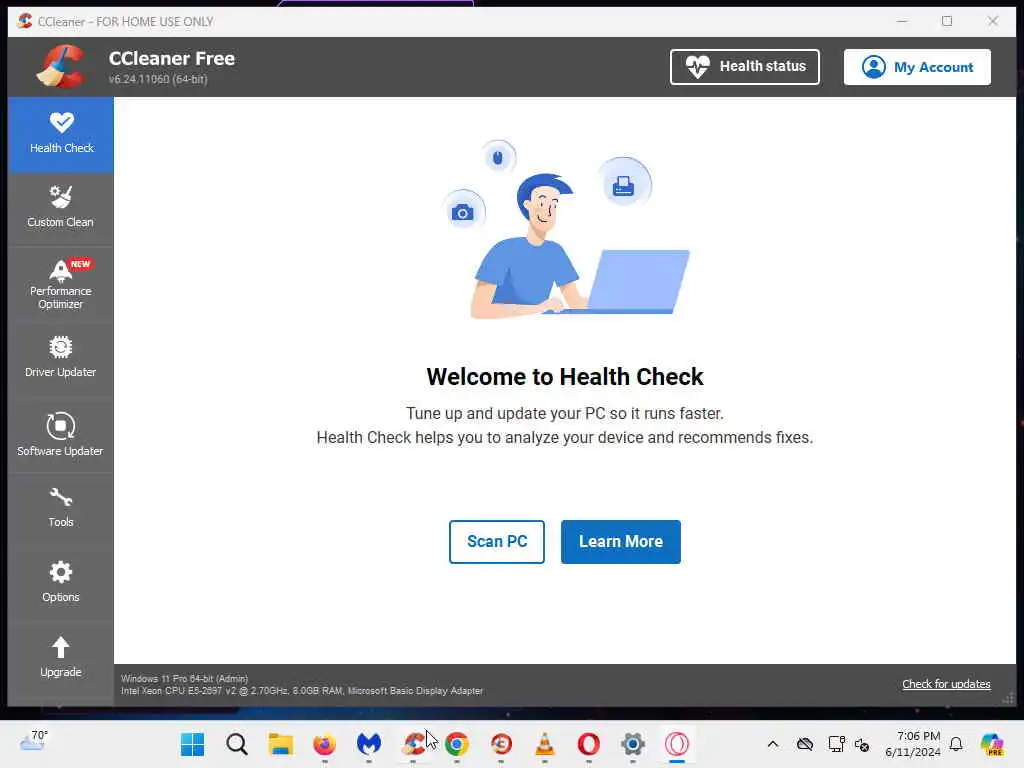The height and width of the screenshot is (768, 1024).
Task: Open the weather widget showing 70°
Action: click(x=34, y=741)
